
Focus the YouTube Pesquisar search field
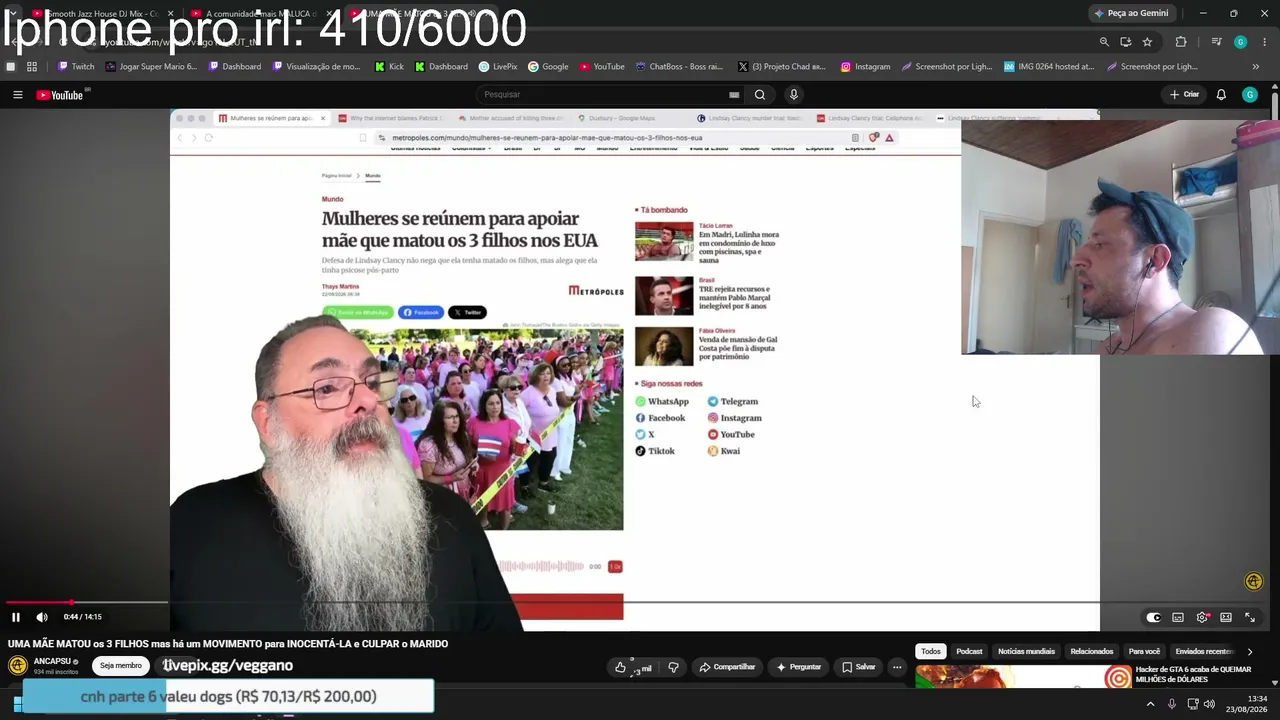coord(610,95)
